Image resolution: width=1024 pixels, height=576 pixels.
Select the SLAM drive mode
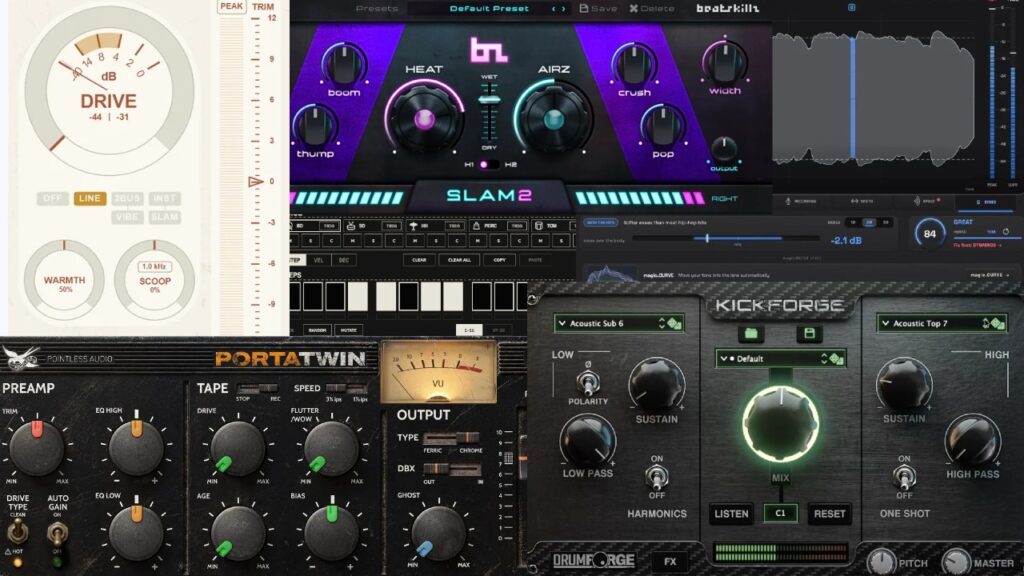coord(165,217)
